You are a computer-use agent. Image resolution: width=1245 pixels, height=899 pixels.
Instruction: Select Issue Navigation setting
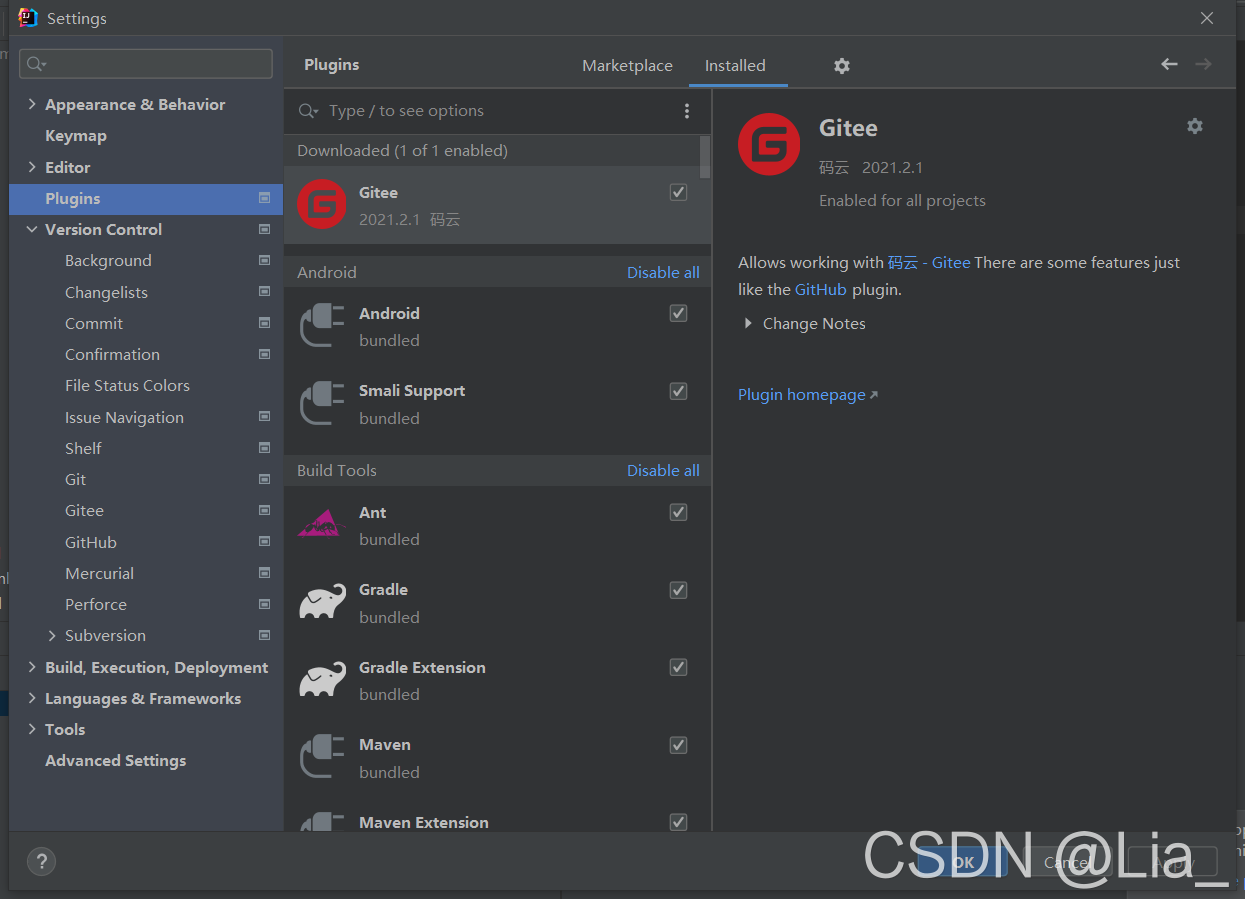tap(124, 417)
